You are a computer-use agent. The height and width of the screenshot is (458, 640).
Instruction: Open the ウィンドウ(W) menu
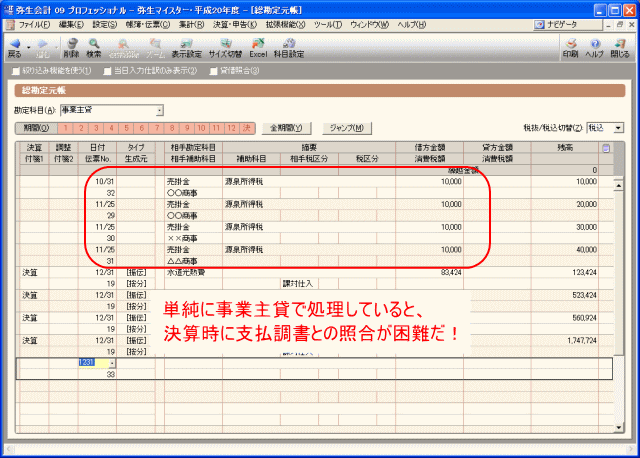pos(369,25)
